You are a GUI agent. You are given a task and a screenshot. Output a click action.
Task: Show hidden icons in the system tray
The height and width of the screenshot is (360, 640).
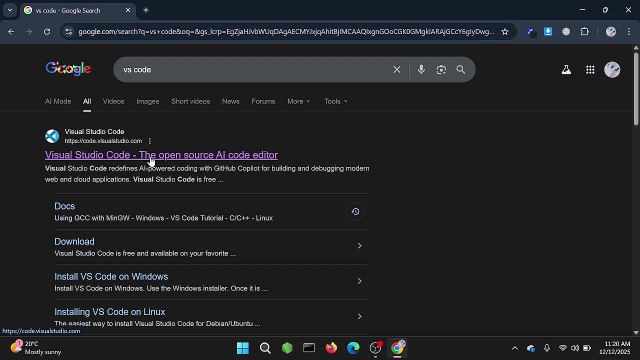pos(515,348)
